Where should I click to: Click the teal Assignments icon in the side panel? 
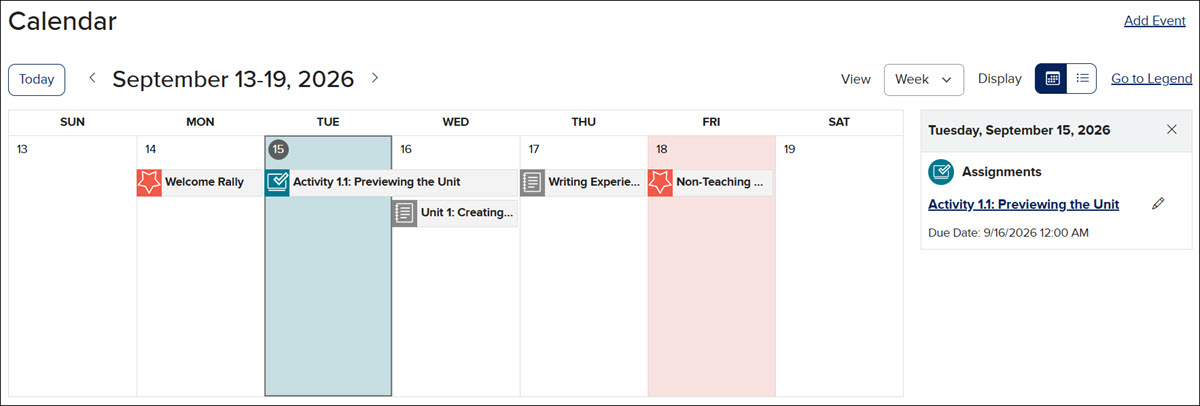(x=941, y=172)
